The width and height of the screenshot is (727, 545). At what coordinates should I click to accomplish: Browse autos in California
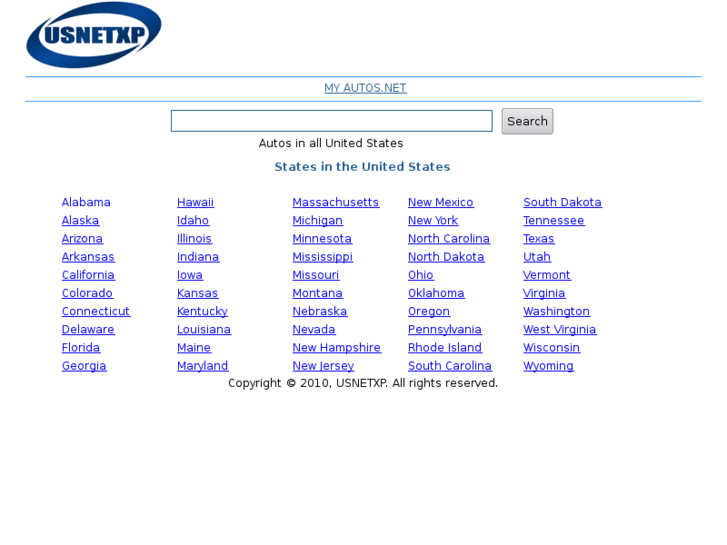pyautogui.click(x=88, y=275)
